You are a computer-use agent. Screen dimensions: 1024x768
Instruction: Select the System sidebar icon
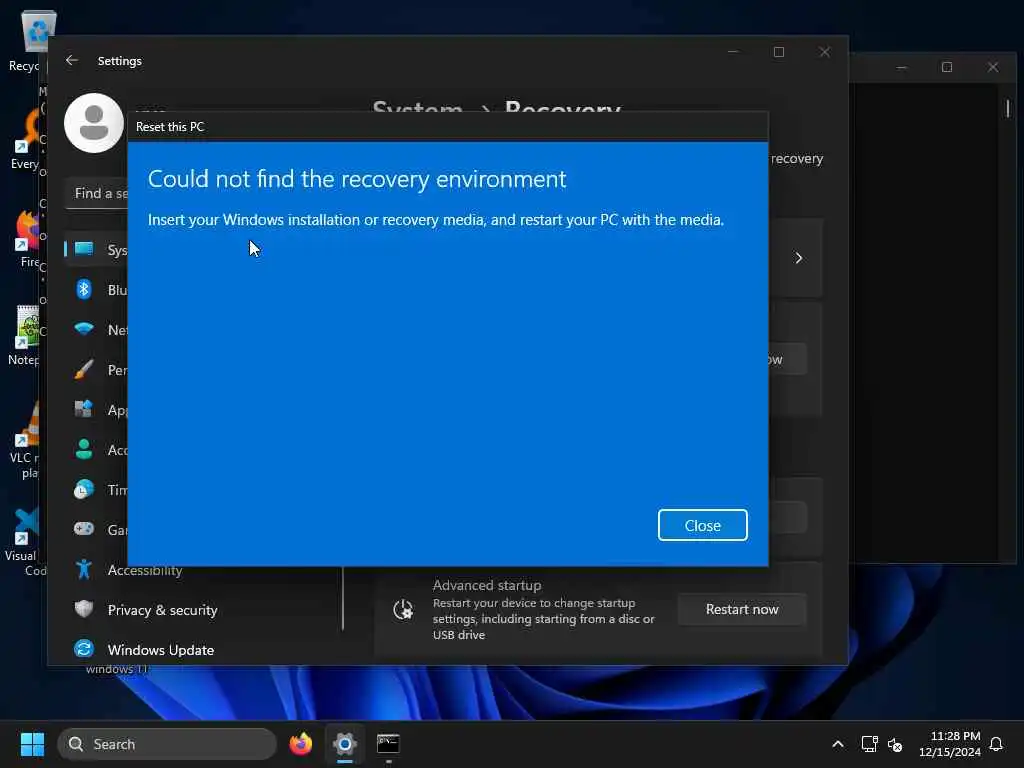tap(84, 249)
